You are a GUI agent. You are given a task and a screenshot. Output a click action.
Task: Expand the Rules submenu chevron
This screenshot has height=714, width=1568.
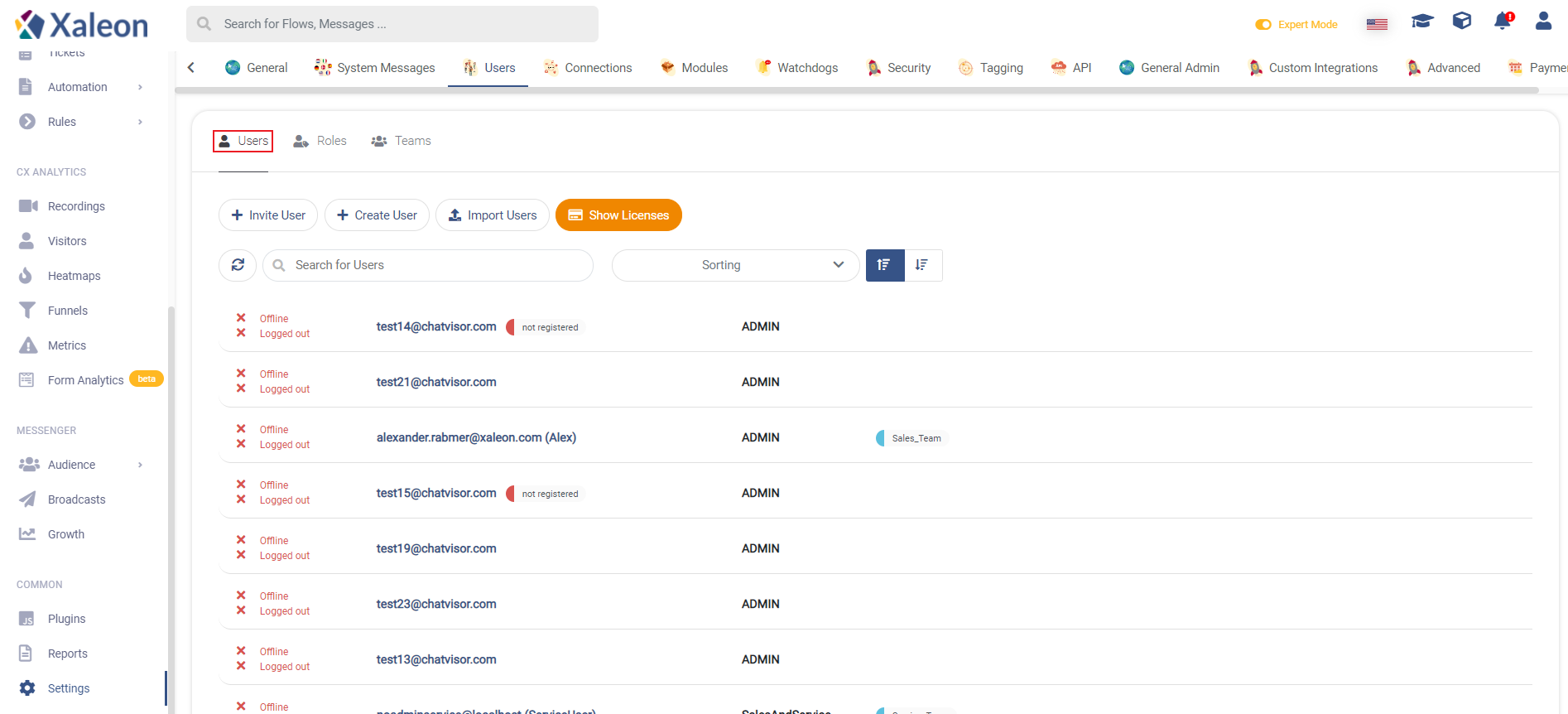point(140,122)
